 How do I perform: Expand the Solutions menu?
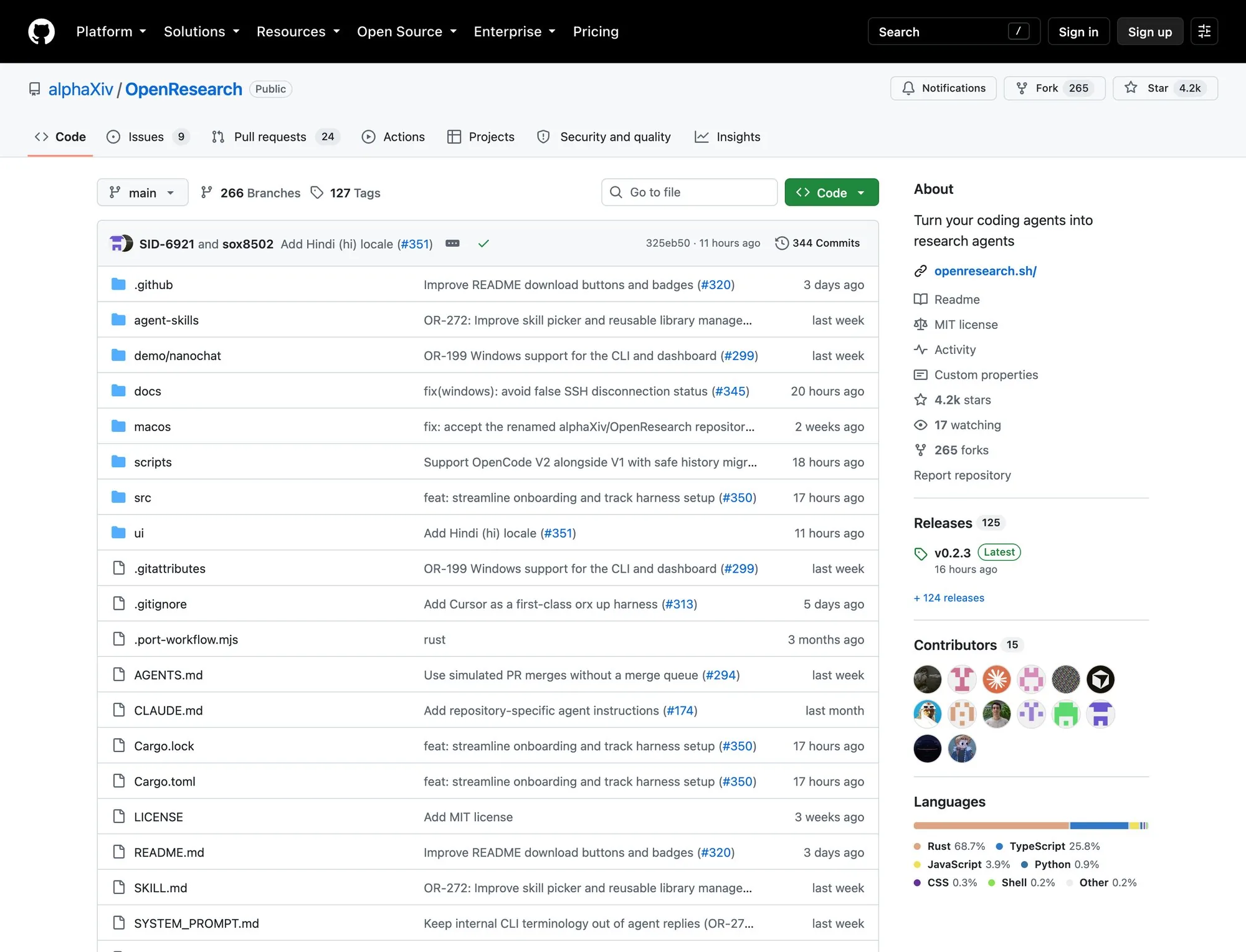tap(201, 32)
